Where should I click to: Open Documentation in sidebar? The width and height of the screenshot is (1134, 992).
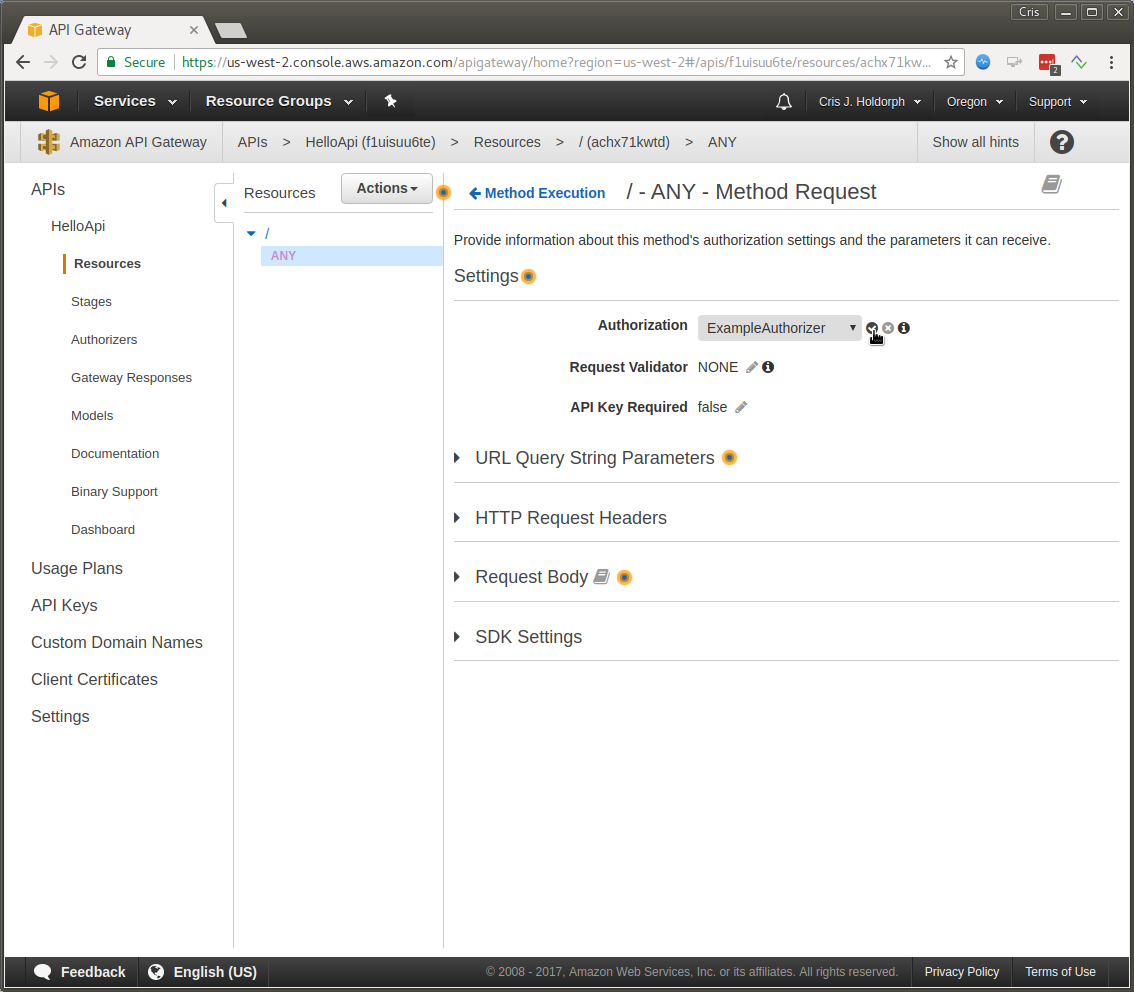pos(115,453)
